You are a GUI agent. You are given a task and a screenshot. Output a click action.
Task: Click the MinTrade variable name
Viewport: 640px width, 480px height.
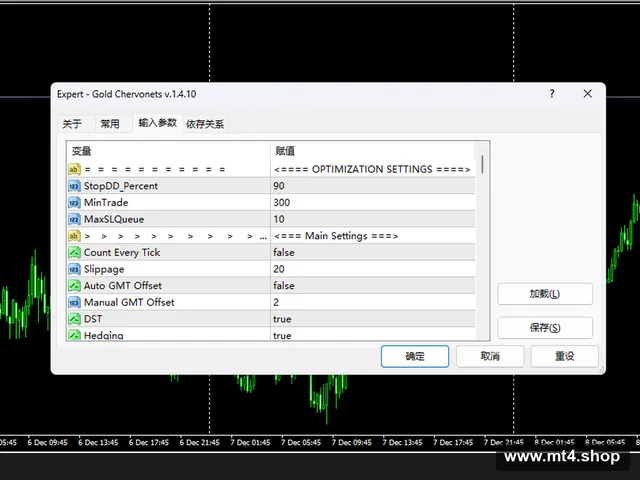[106, 202]
